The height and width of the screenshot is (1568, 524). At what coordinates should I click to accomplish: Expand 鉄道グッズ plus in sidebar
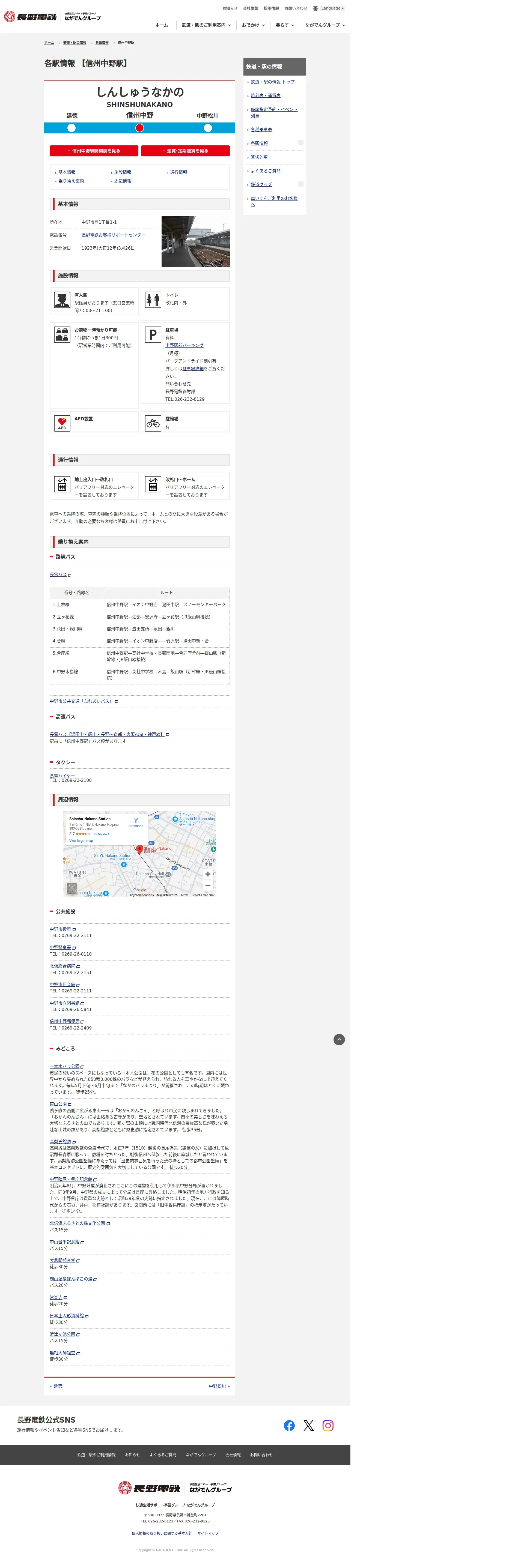click(300, 184)
